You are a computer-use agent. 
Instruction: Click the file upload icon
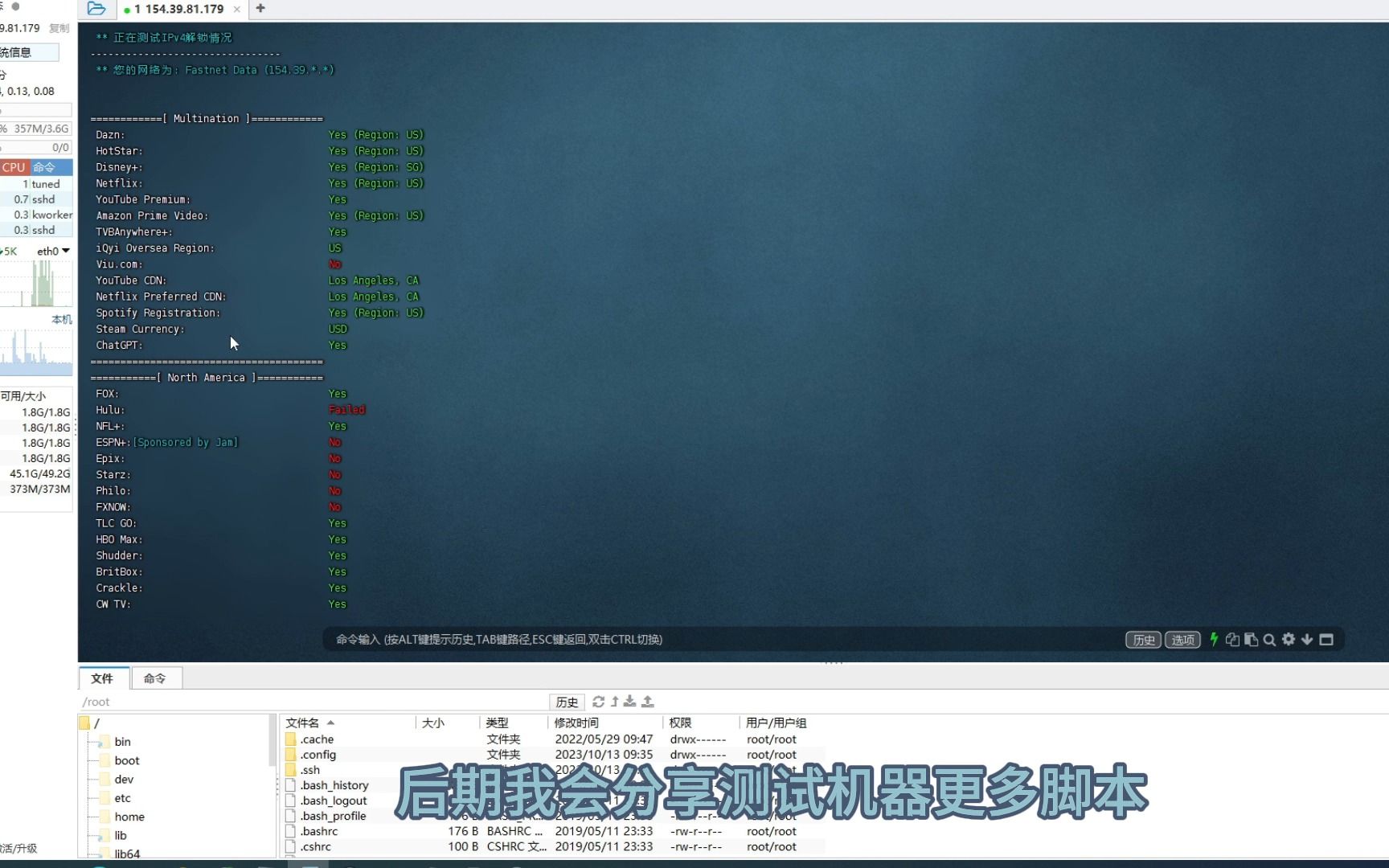[647, 702]
